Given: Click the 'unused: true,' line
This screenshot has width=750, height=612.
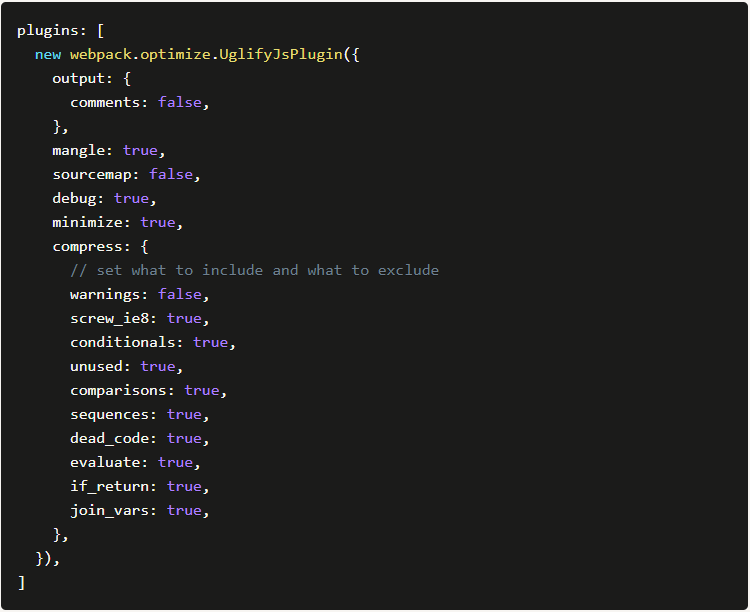Looking at the screenshot, I should 127,367.
